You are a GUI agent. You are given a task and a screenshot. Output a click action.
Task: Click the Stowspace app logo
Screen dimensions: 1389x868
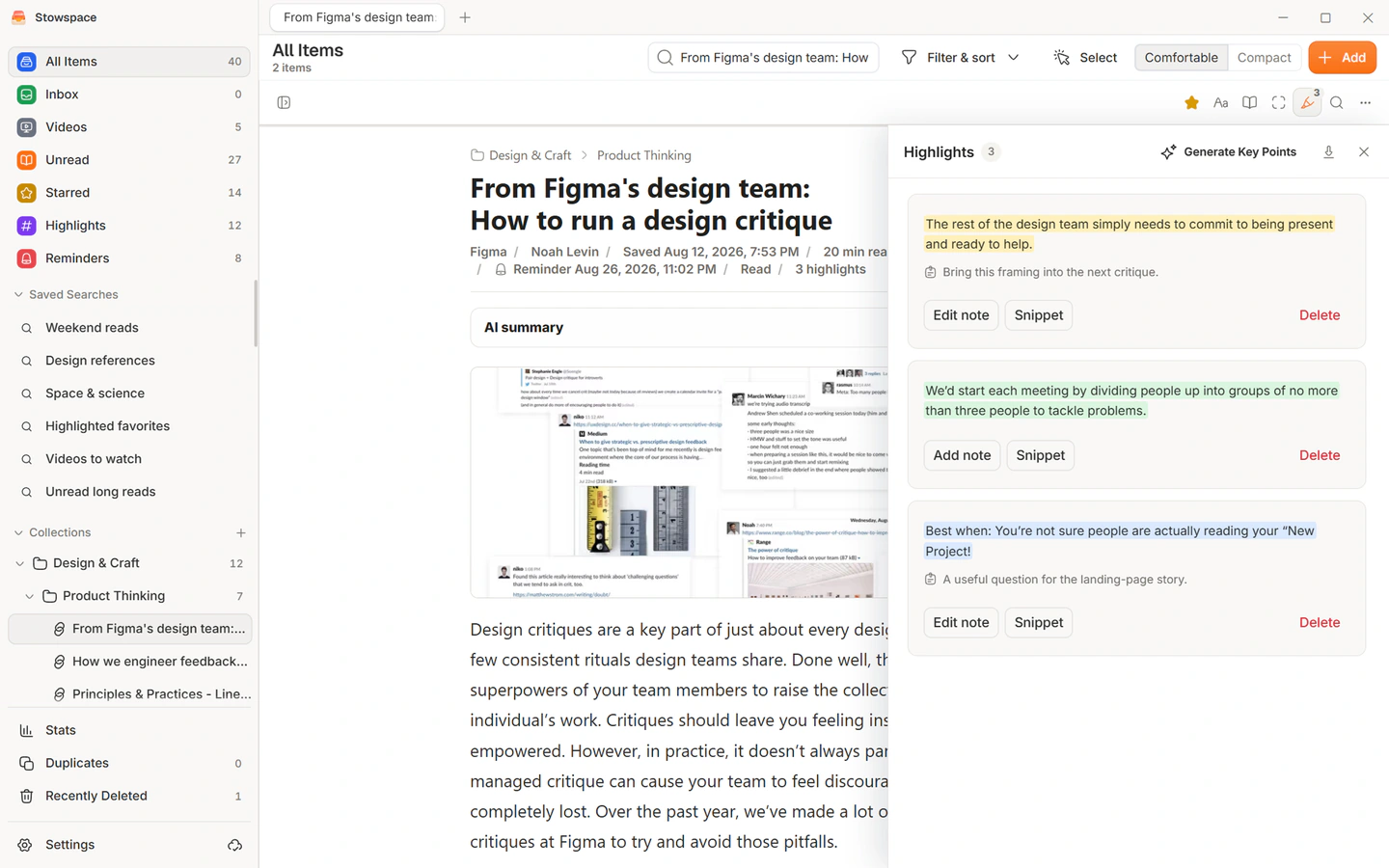[x=18, y=17]
